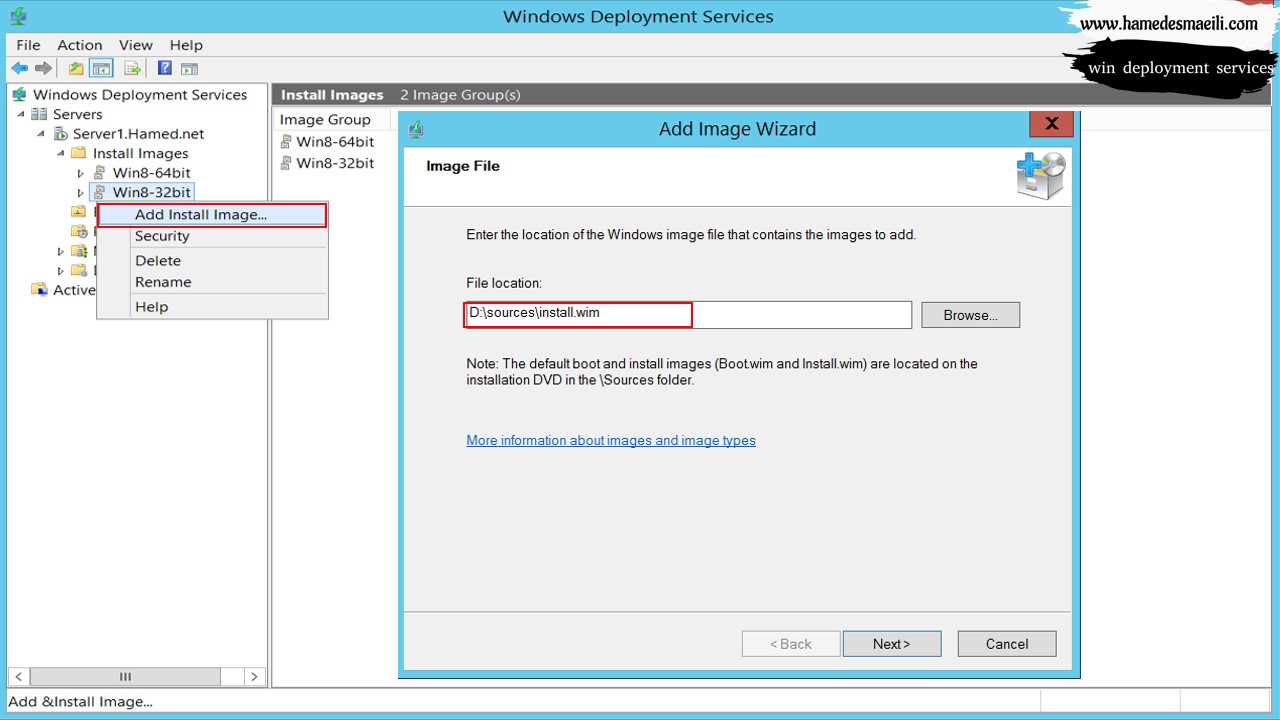Open the Help toolbar question mark icon
1280x720 pixels.
[165, 68]
